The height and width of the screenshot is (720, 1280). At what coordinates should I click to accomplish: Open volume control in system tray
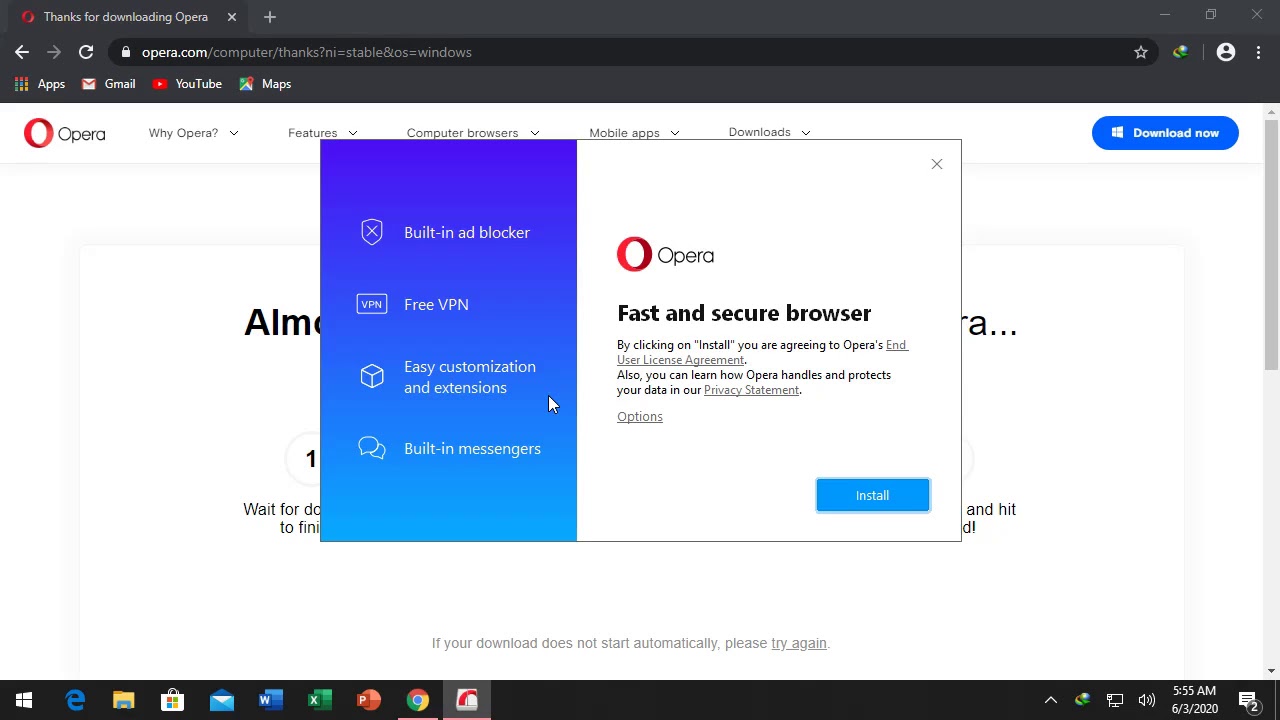pyautogui.click(x=1147, y=700)
